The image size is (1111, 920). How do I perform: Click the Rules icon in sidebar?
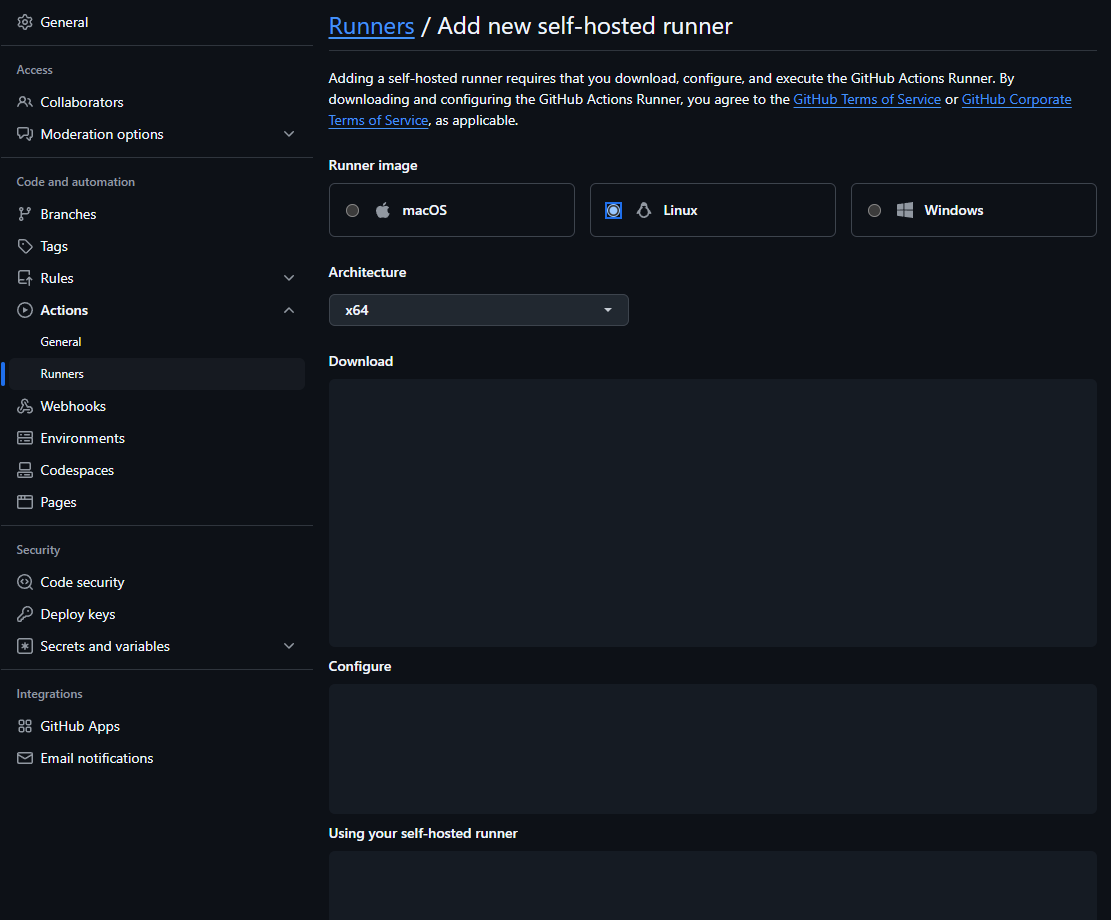pos(25,278)
